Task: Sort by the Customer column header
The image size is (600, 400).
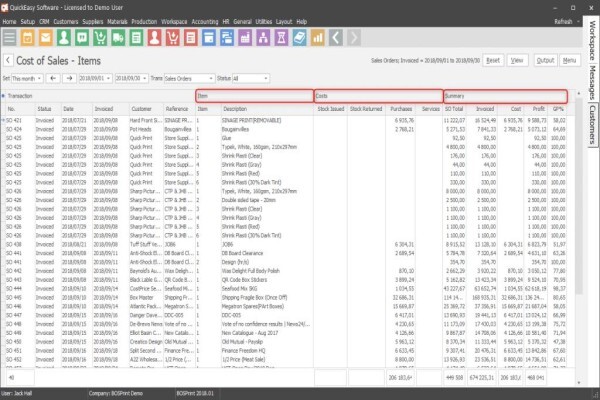Action: 146,109
